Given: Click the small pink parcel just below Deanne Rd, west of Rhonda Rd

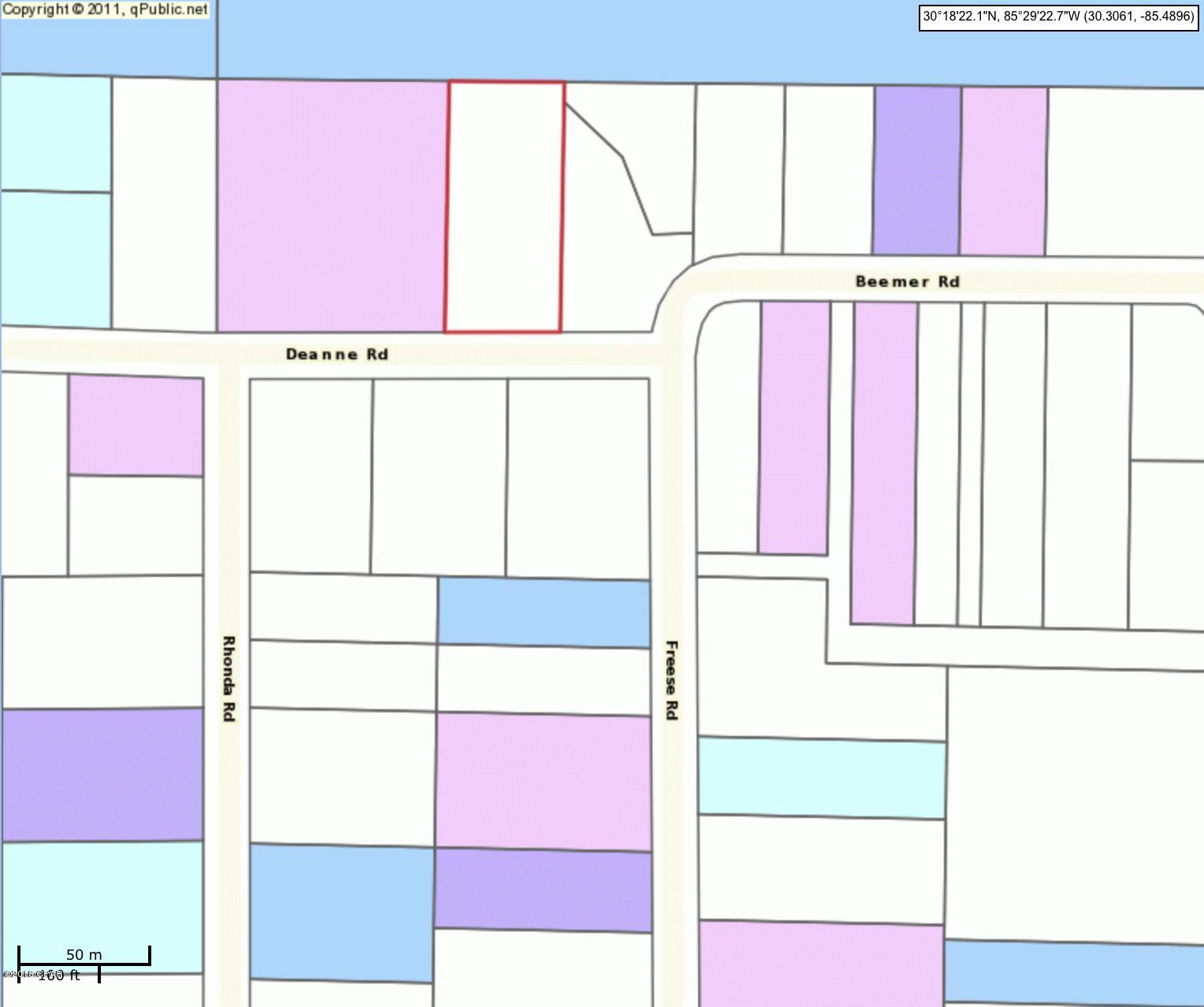Looking at the screenshot, I should pyautogui.click(x=136, y=425).
